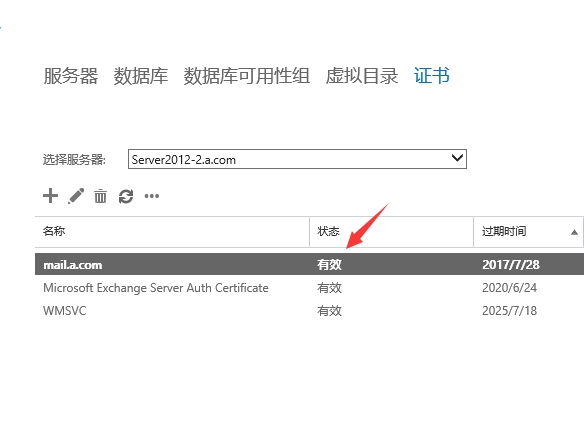The height and width of the screenshot is (432, 584).
Task: Click the delete trash can icon
Action: click(100, 196)
